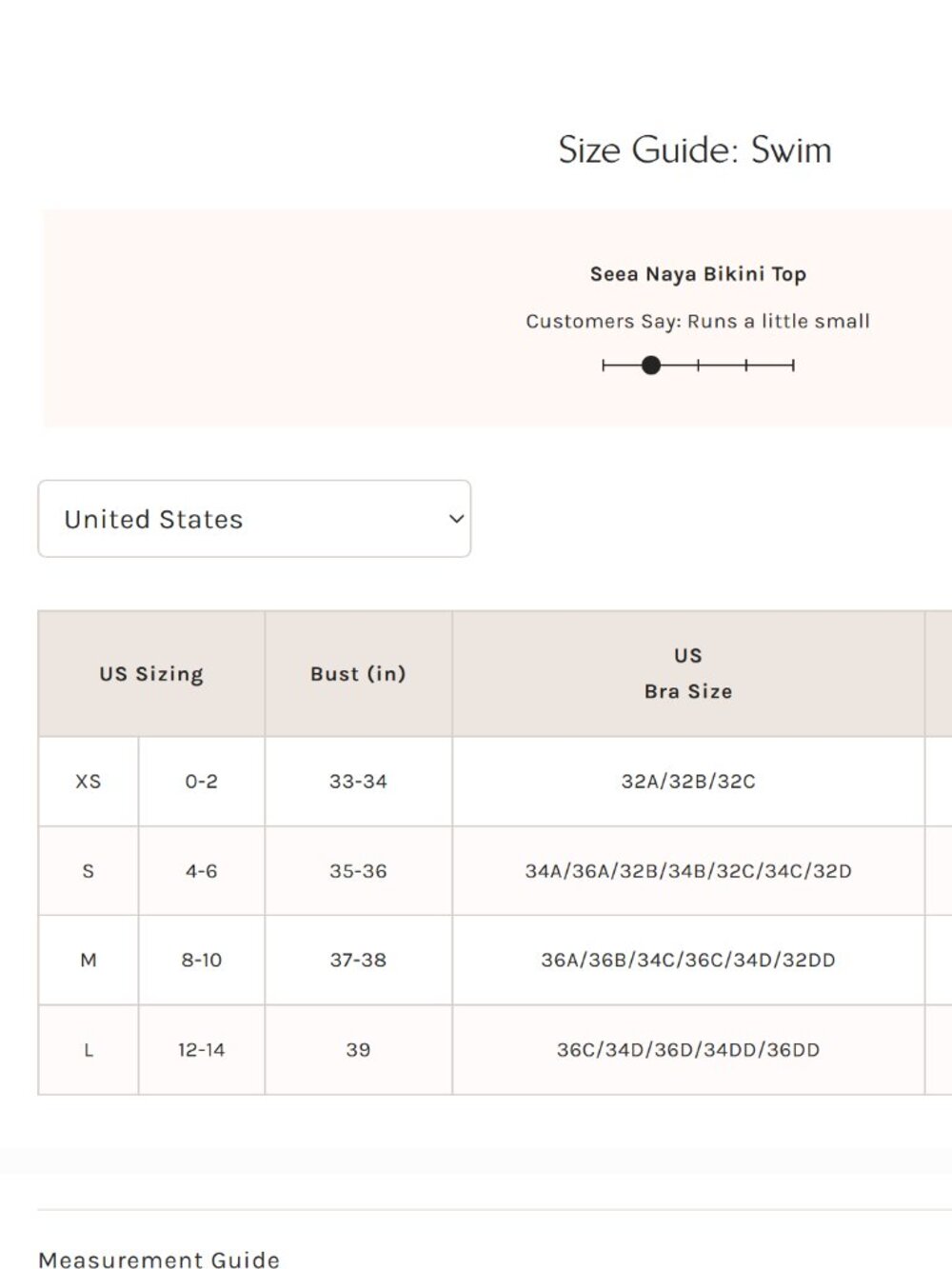Image resolution: width=952 pixels, height=1269 pixels.
Task: Click the right end of fit scale
Action: point(793,365)
